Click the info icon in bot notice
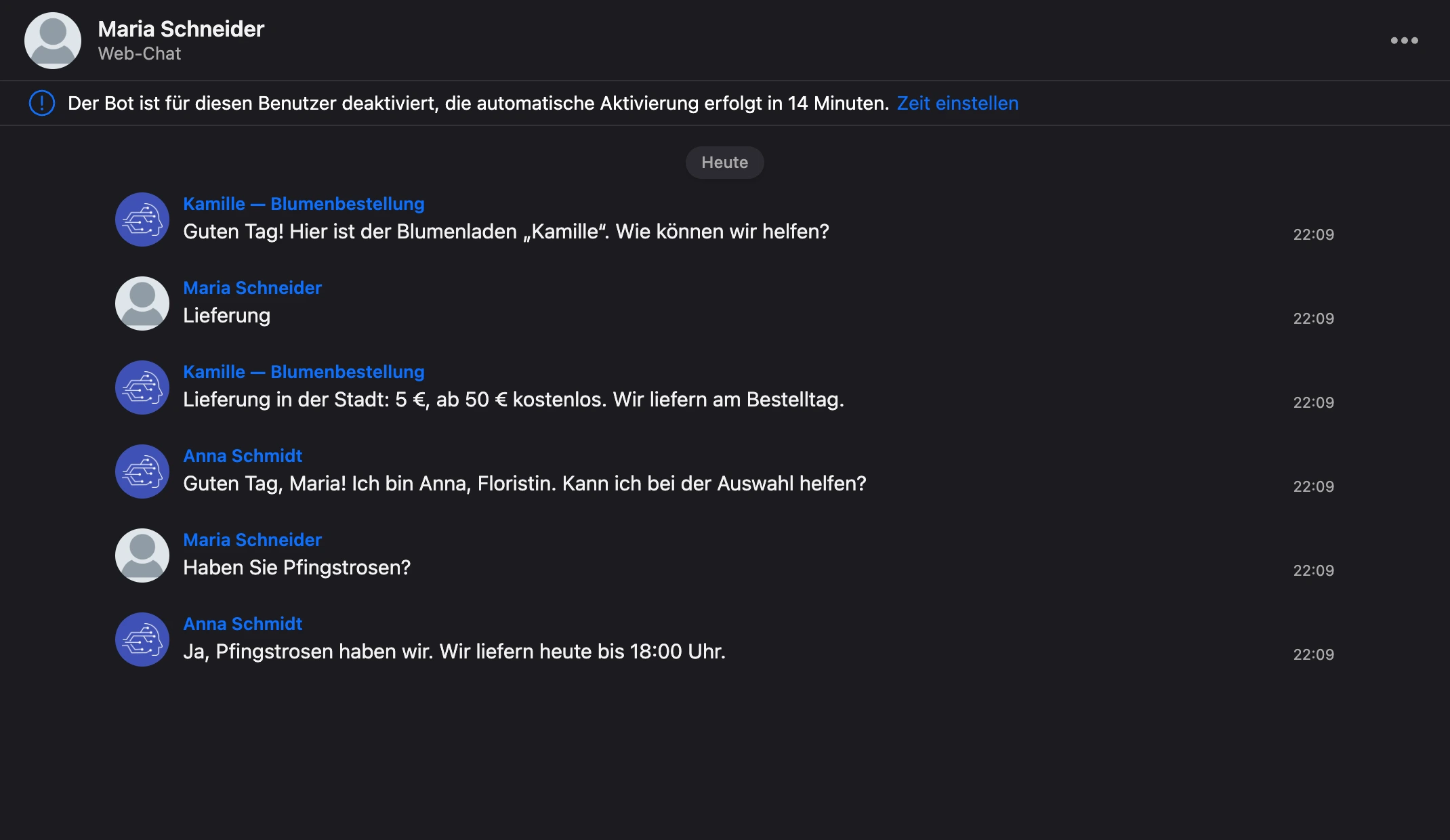 42,103
